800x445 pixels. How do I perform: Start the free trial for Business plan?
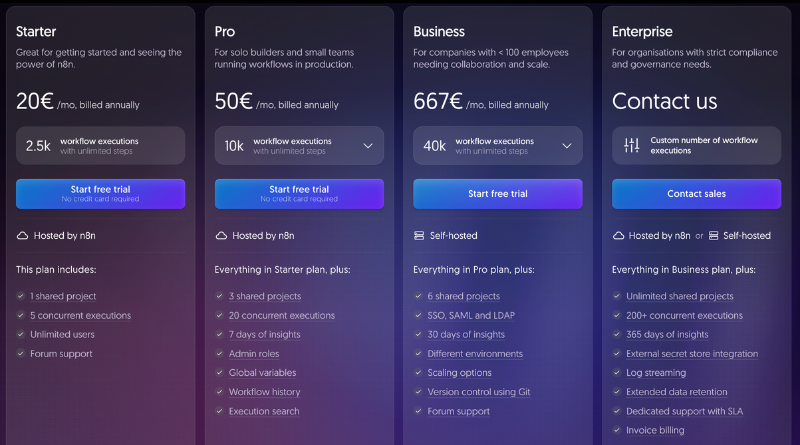coord(497,193)
